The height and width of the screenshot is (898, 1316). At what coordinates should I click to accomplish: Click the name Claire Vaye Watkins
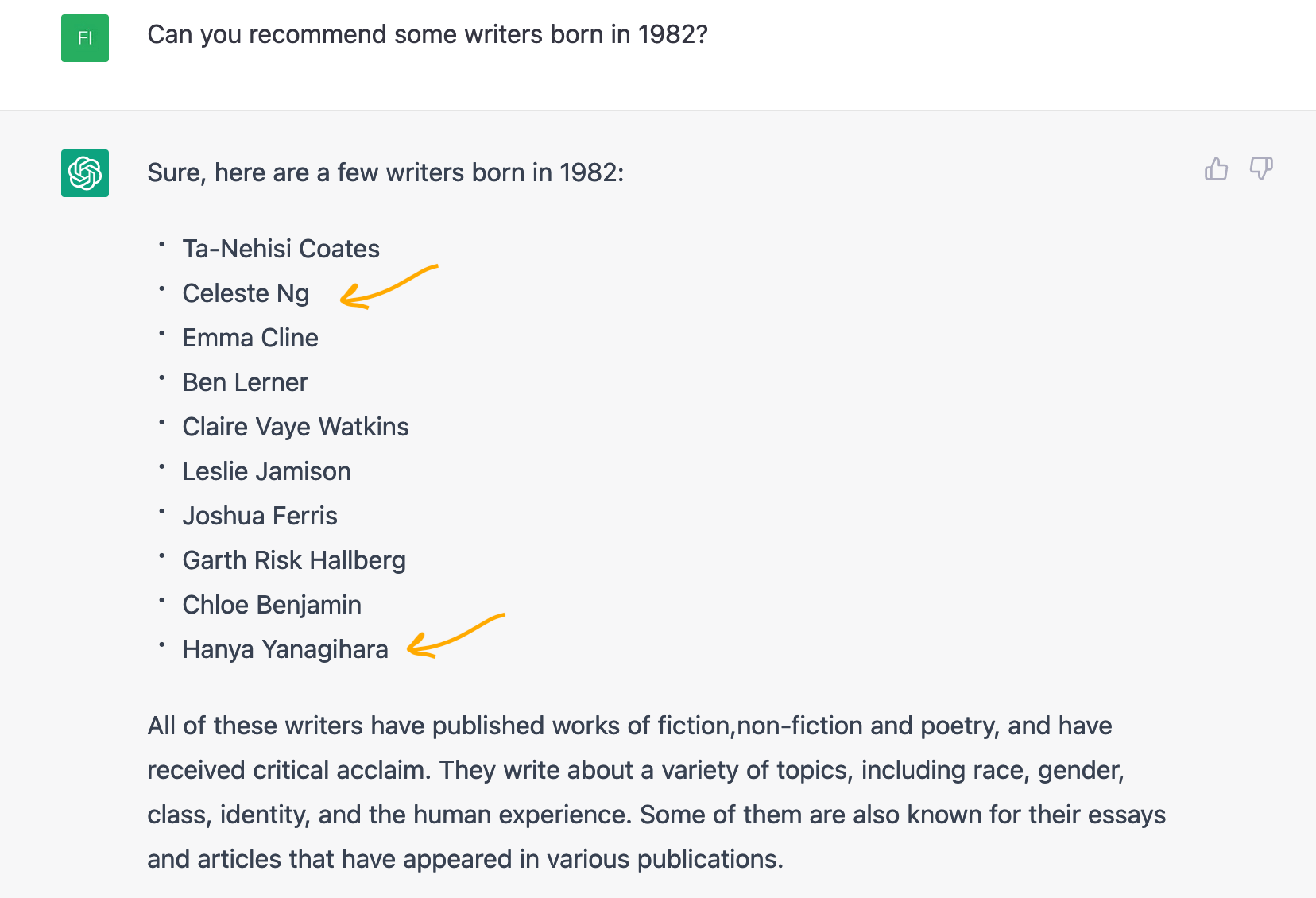click(x=296, y=427)
